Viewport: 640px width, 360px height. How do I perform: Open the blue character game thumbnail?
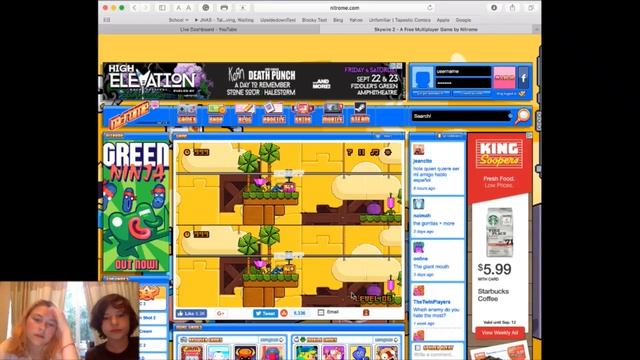pos(360,353)
